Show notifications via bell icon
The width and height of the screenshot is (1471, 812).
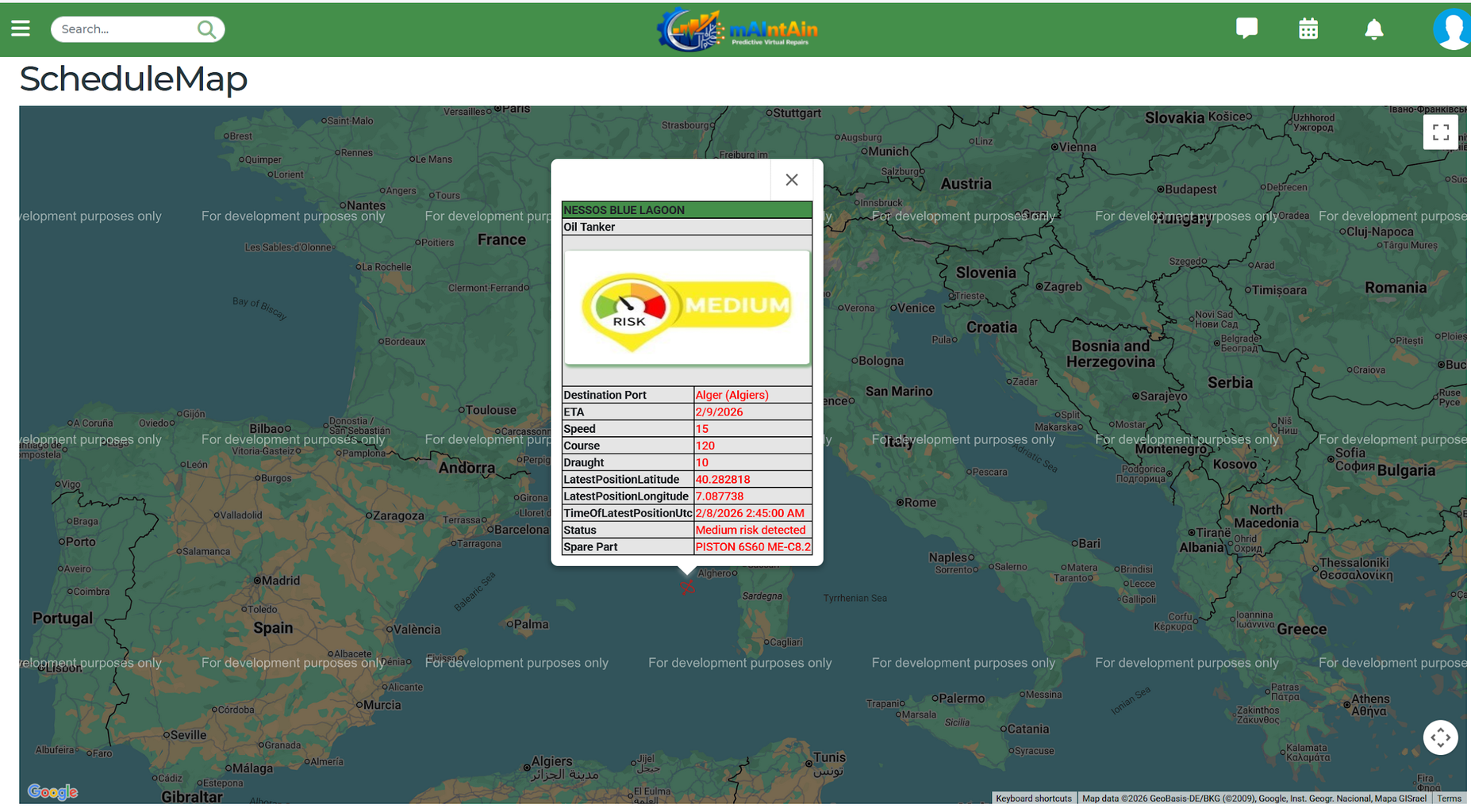[1373, 29]
